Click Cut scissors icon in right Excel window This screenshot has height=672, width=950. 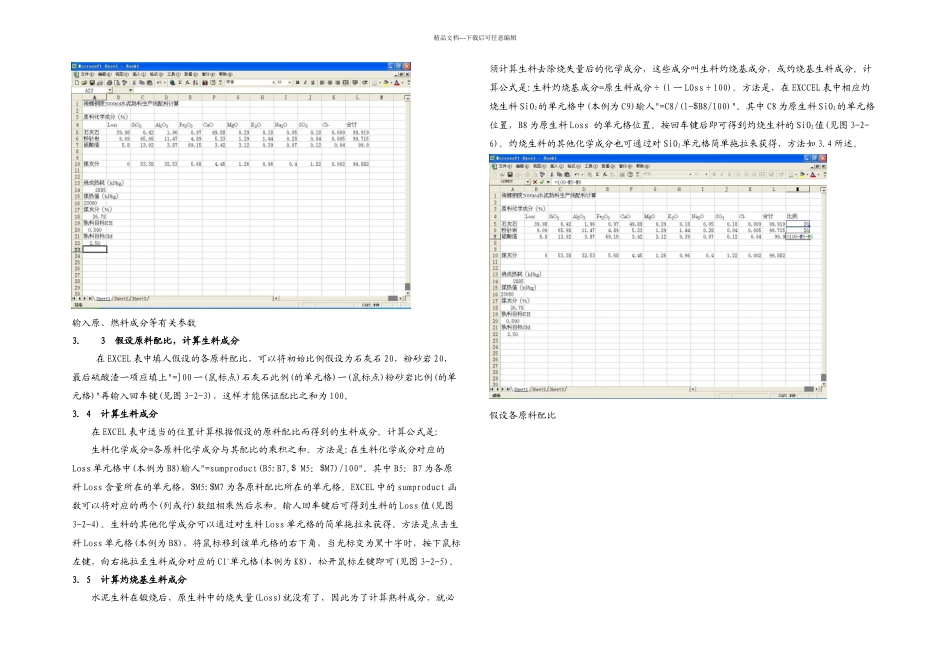tap(552, 175)
